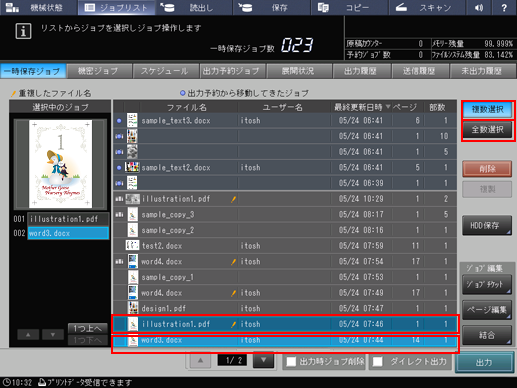Enable the ダイレクト出力 checkbox
Viewport: 517px width, 388px height.
click(378, 362)
